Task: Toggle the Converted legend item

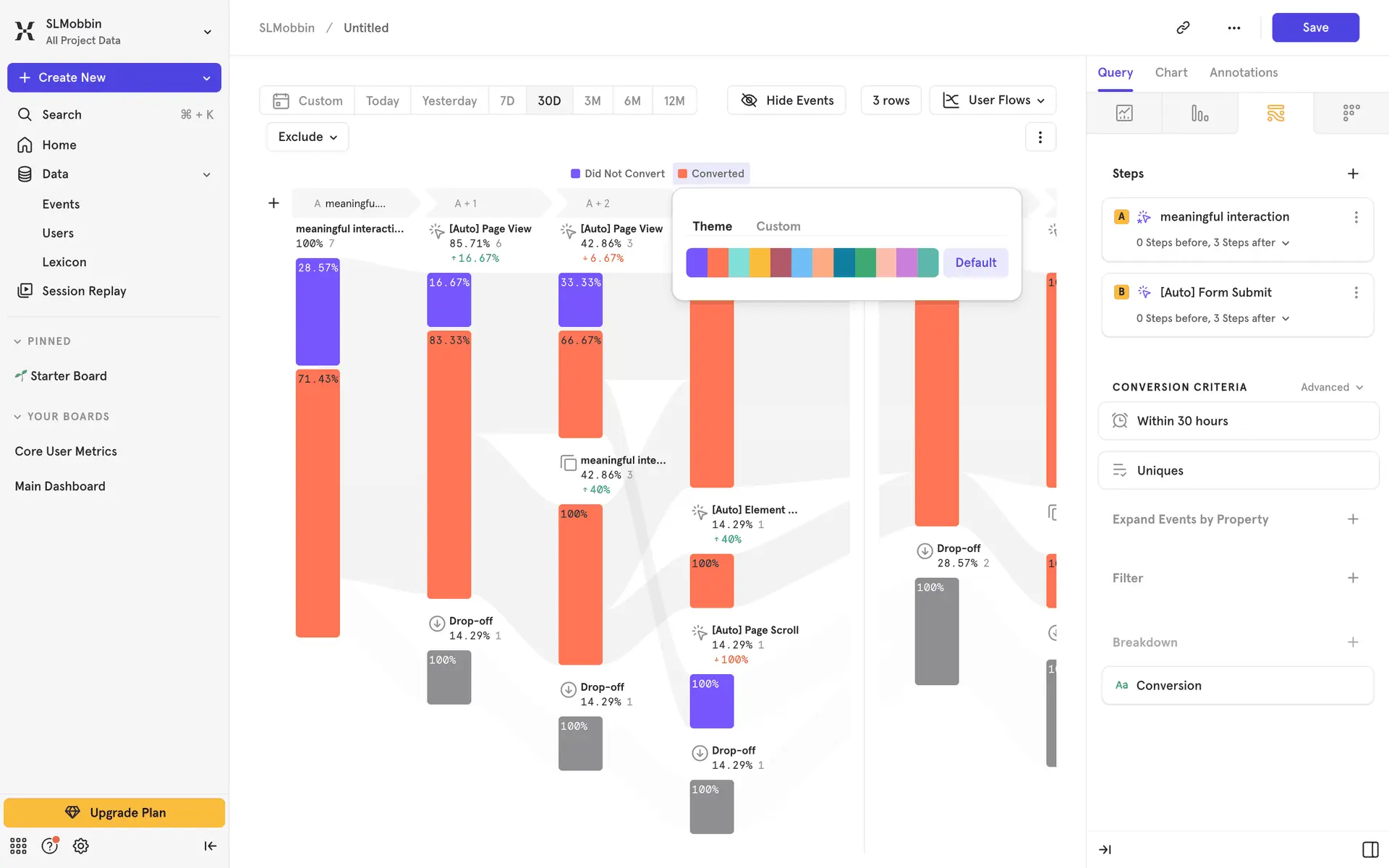Action: point(711,174)
